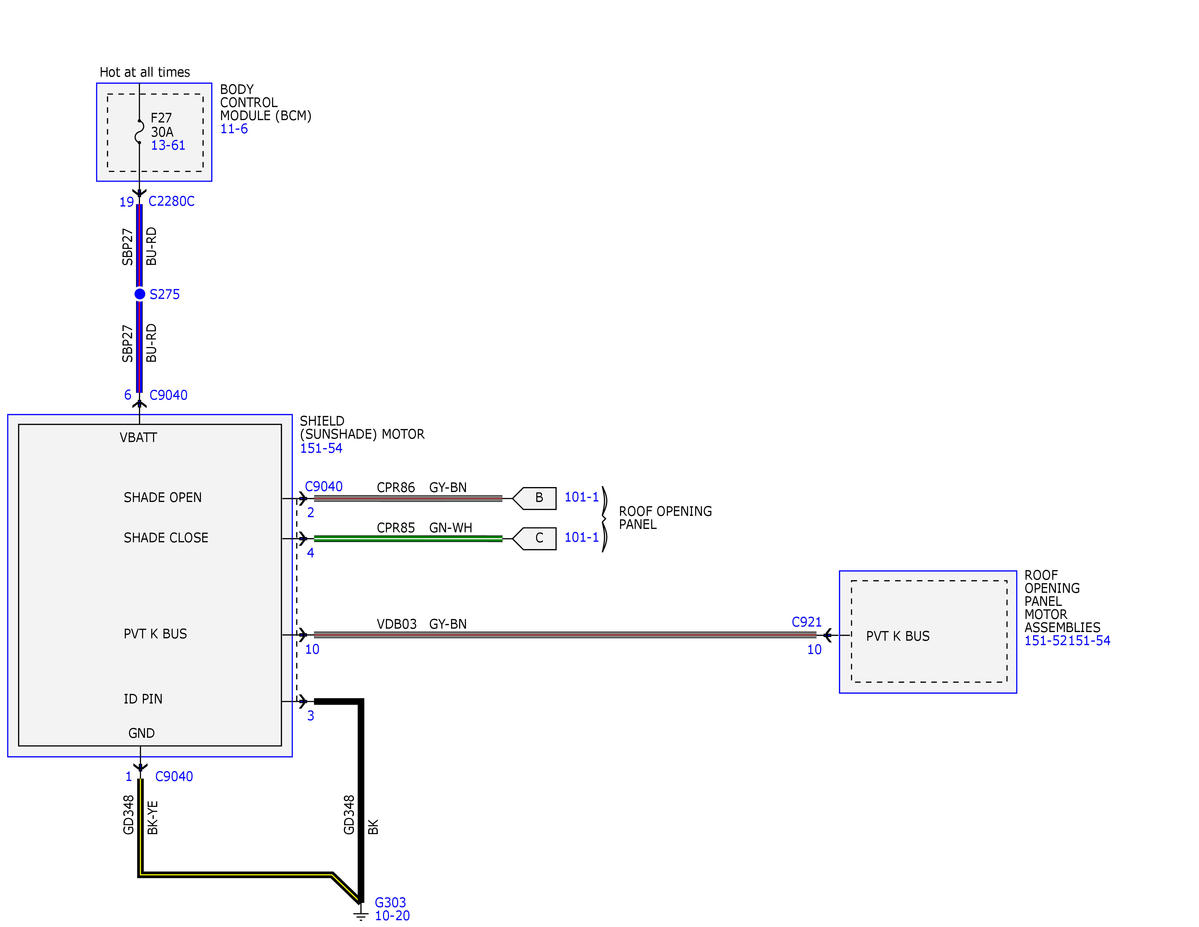1199x927 pixels.
Task: Click the Roof Opening Panel PVT K BUS box
Action: [x=928, y=632]
